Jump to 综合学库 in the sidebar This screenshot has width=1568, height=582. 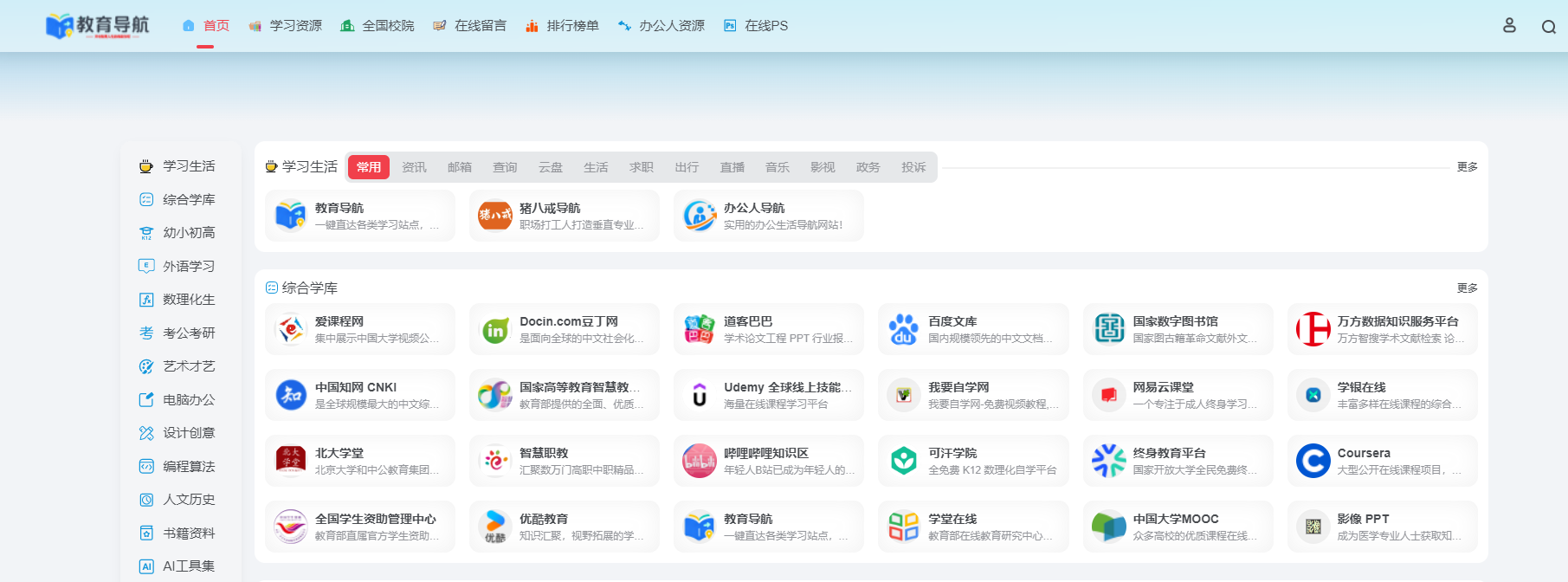coord(178,199)
